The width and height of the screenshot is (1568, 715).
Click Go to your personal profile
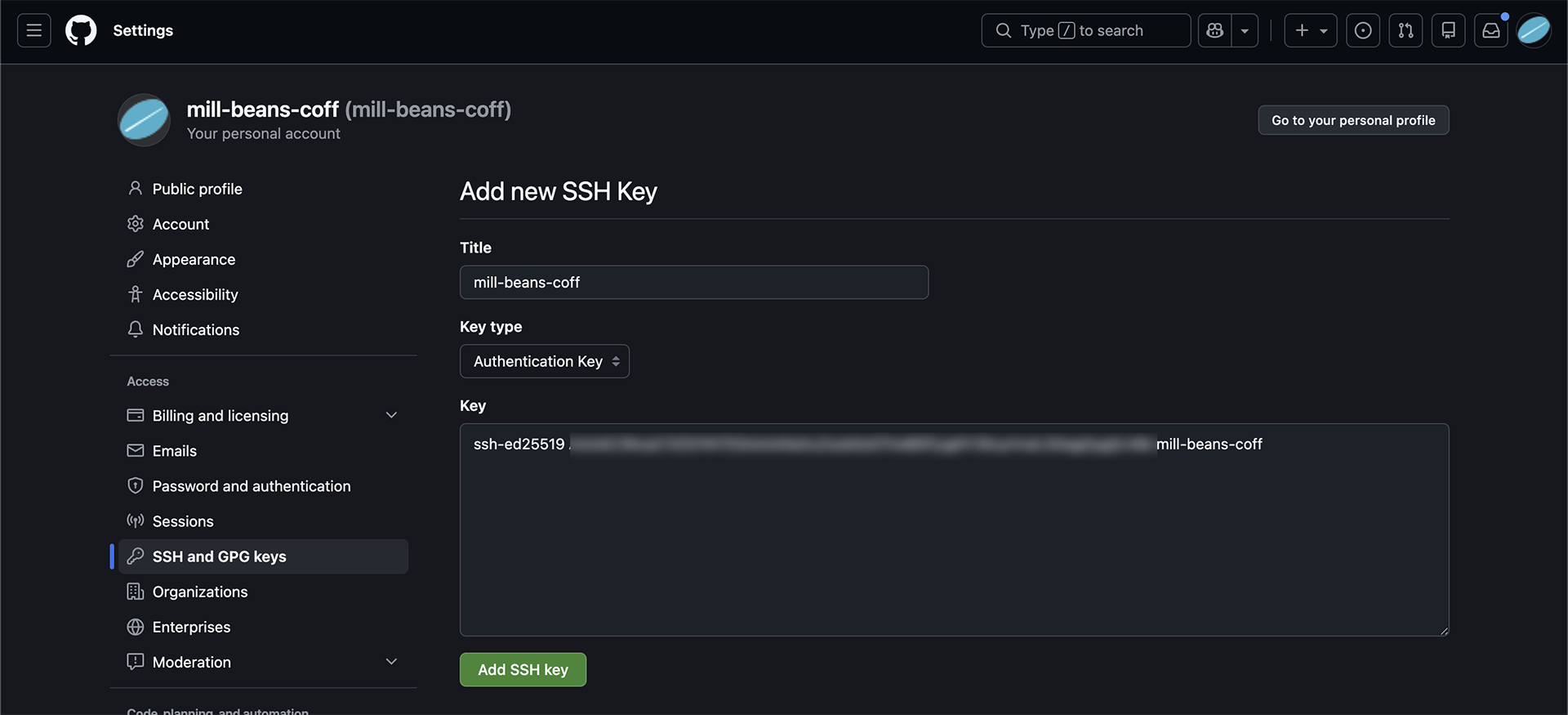click(1352, 120)
